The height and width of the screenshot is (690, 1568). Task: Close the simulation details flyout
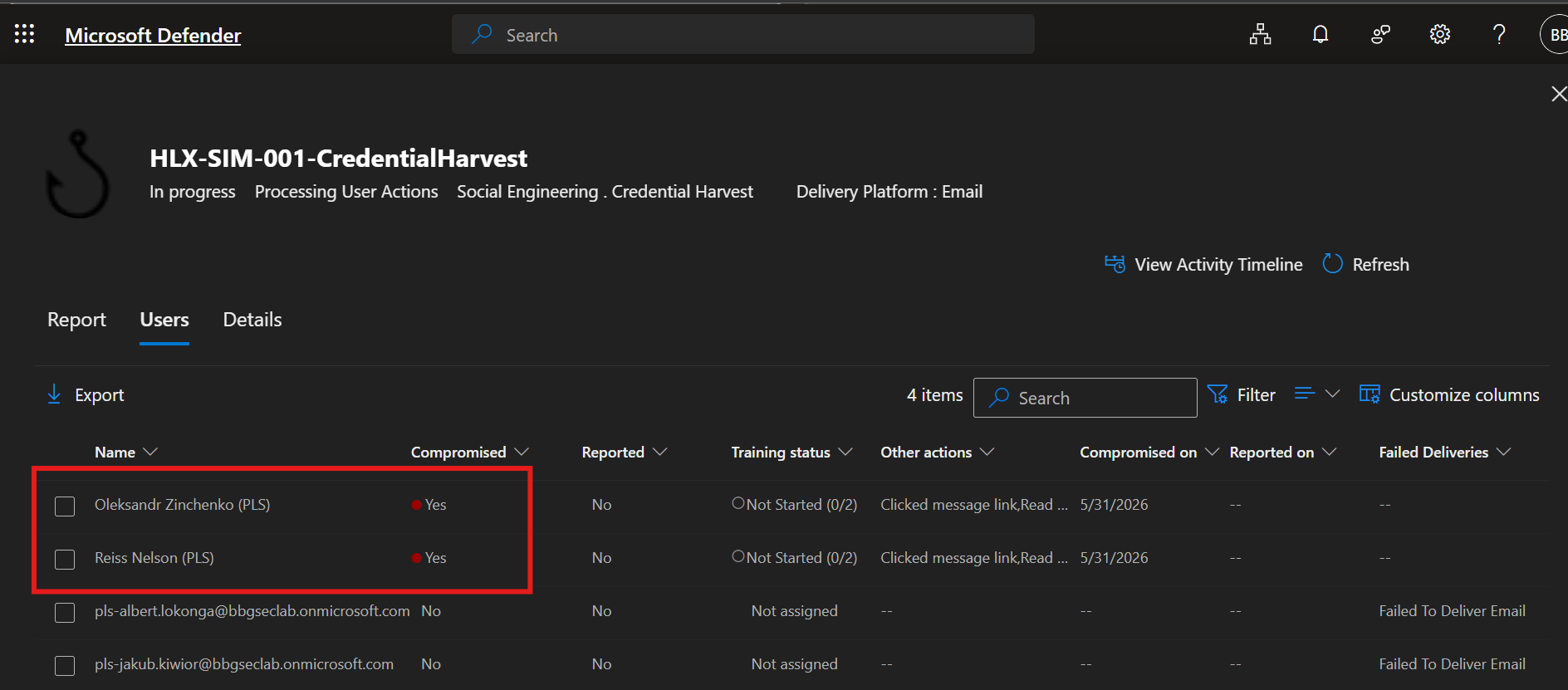[1558, 94]
